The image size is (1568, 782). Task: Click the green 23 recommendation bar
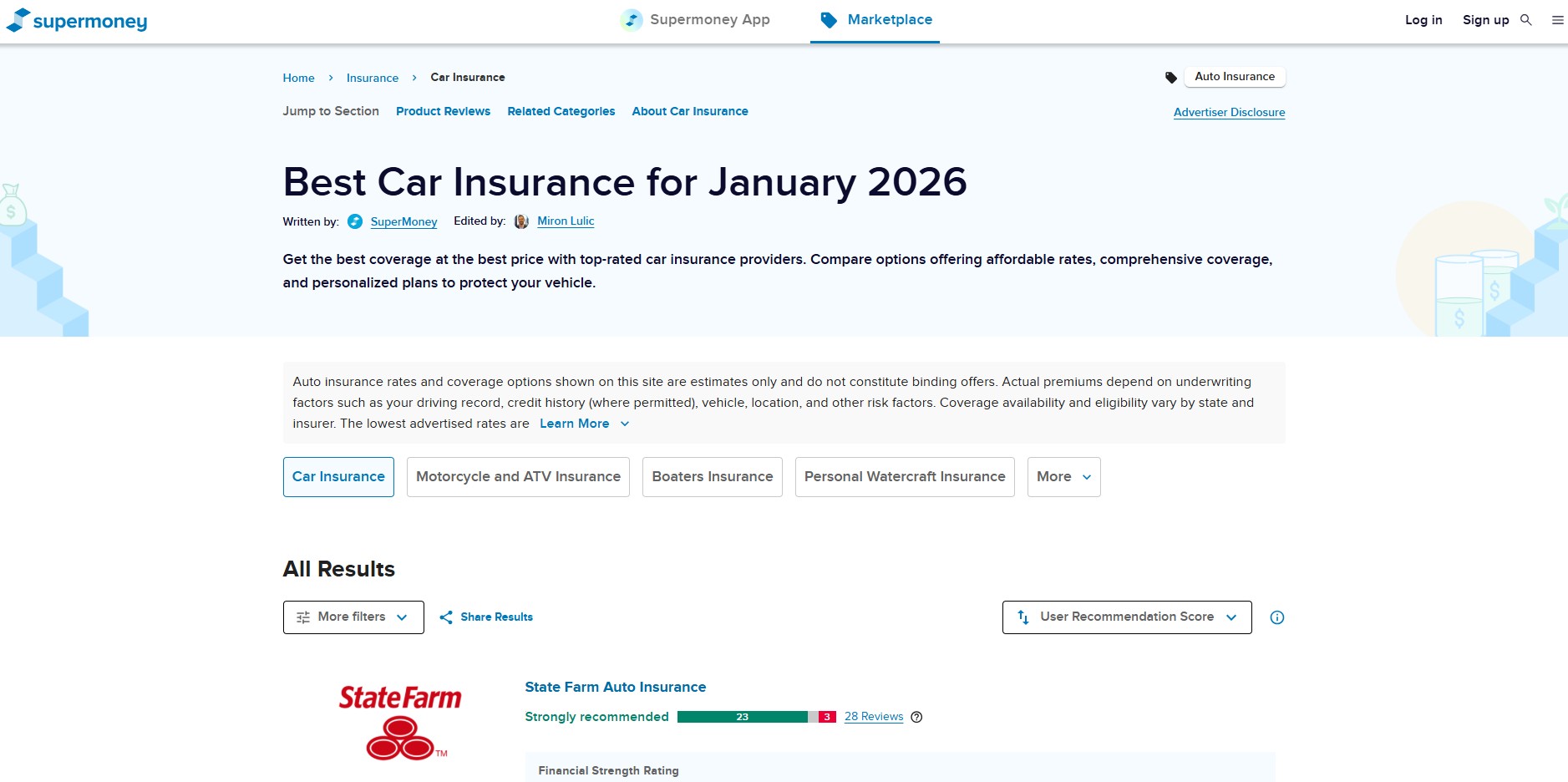pos(743,717)
